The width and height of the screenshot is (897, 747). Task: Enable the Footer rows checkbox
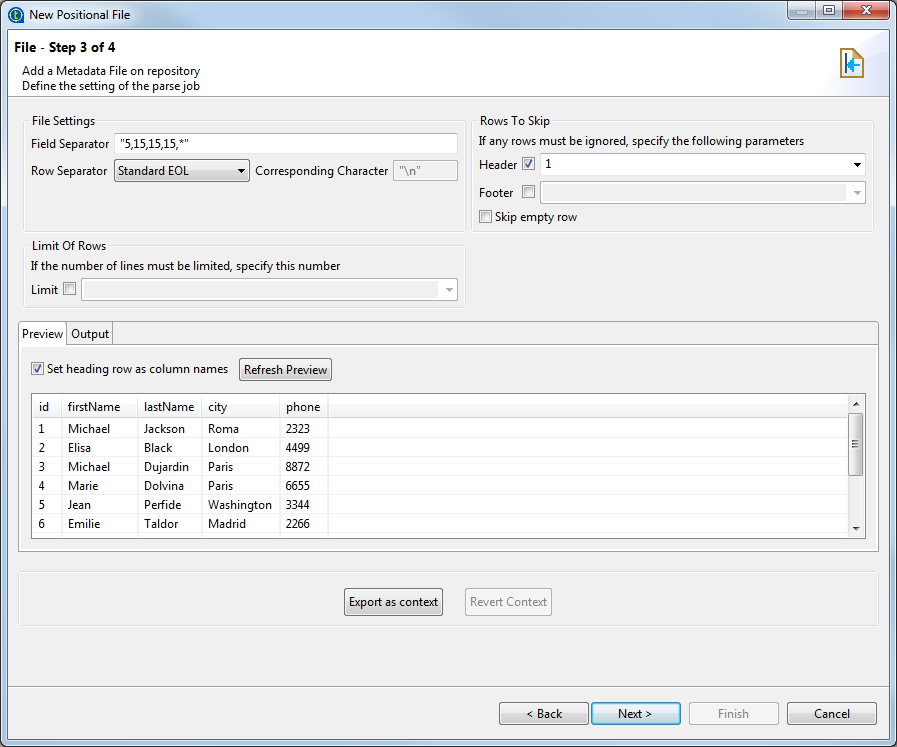[529, 192]
